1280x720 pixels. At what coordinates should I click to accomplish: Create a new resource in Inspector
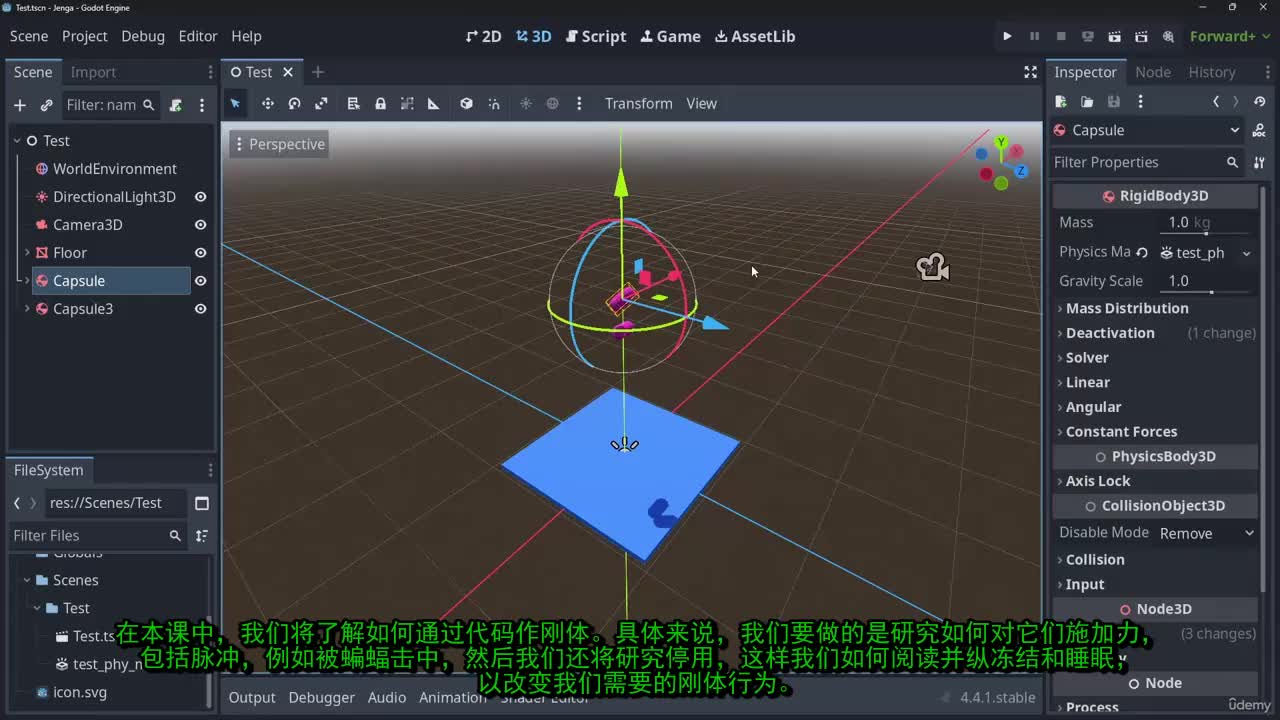tap(1061, 101)
